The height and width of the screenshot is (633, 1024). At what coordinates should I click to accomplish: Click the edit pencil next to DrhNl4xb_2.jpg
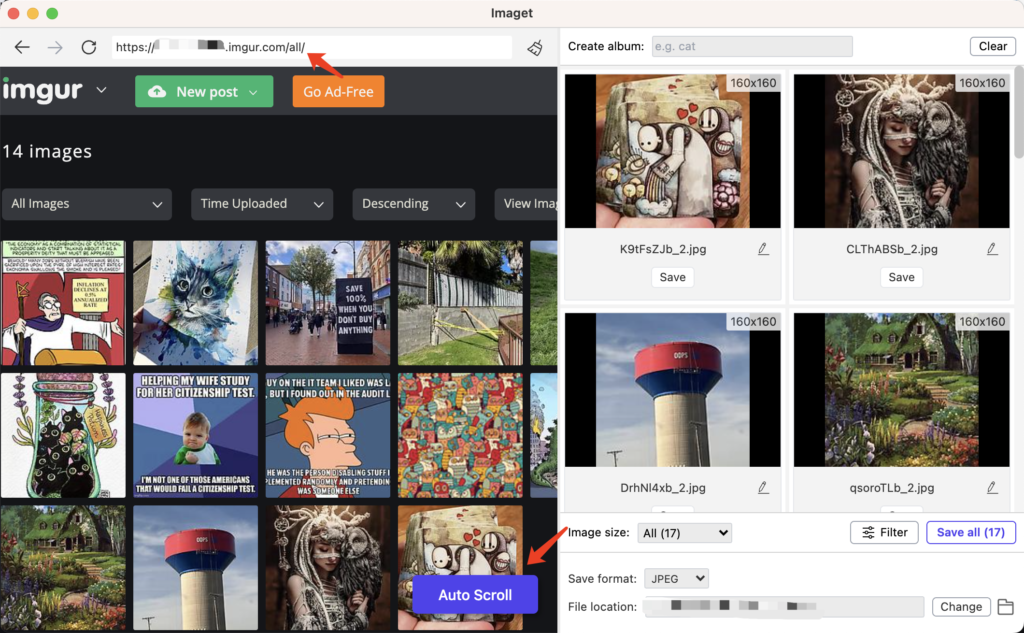763,487
